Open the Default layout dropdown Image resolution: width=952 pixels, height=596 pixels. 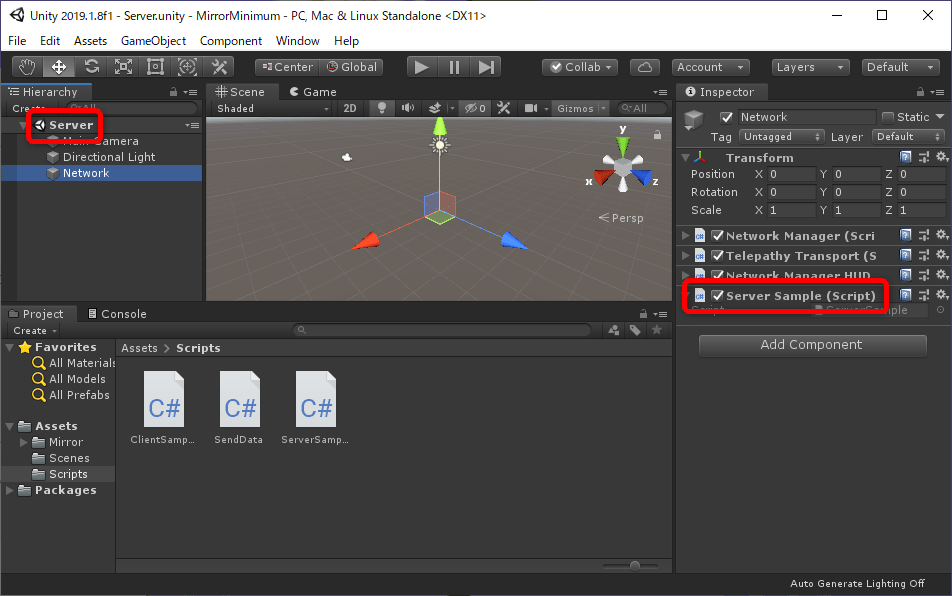coord(900,67)
